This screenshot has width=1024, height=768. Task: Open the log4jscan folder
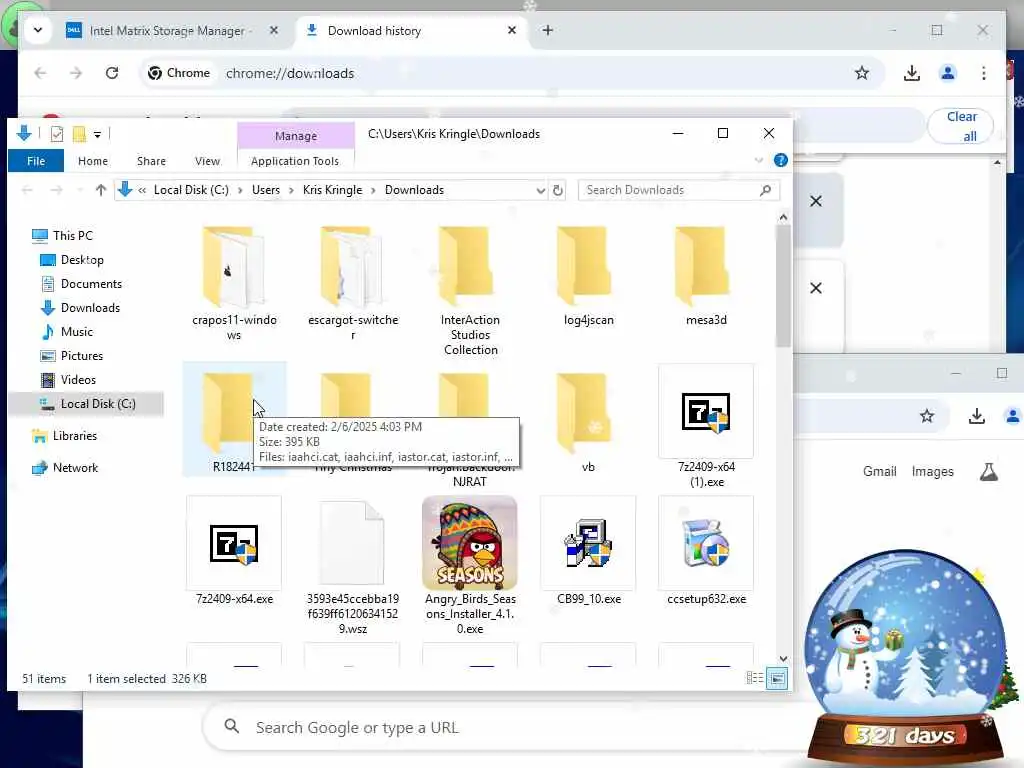588,276
